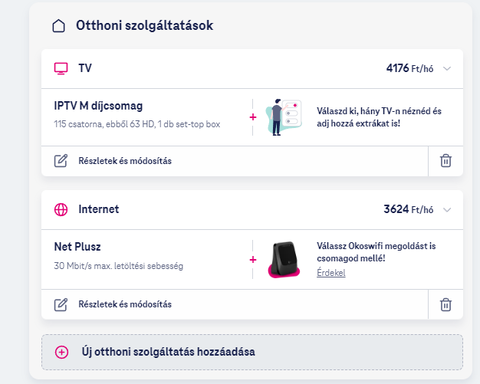Open Részletek és módosítás for the TV package

tap(125, 161)
